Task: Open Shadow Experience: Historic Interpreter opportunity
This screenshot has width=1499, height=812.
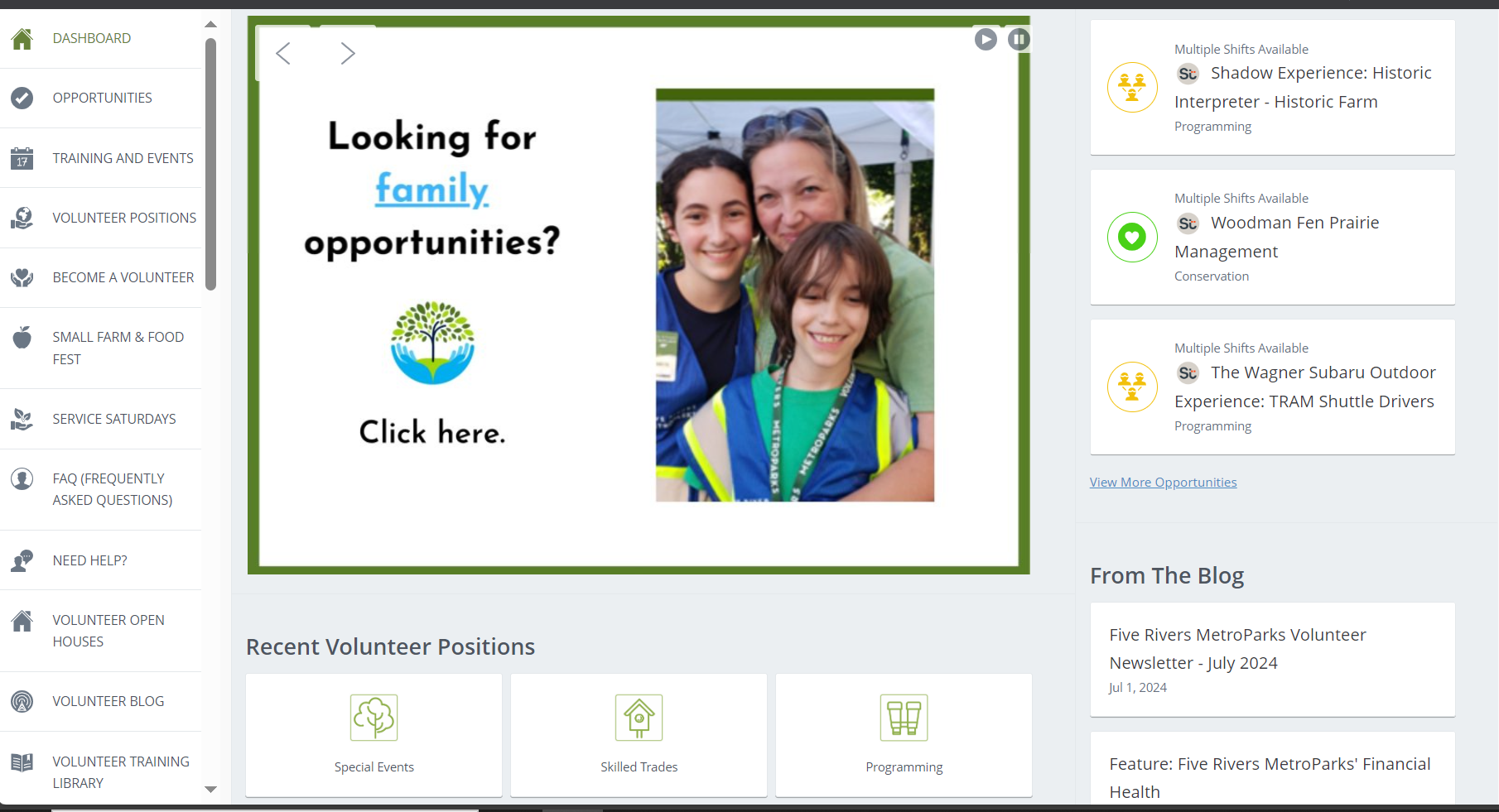Action: pos(1273,87)
